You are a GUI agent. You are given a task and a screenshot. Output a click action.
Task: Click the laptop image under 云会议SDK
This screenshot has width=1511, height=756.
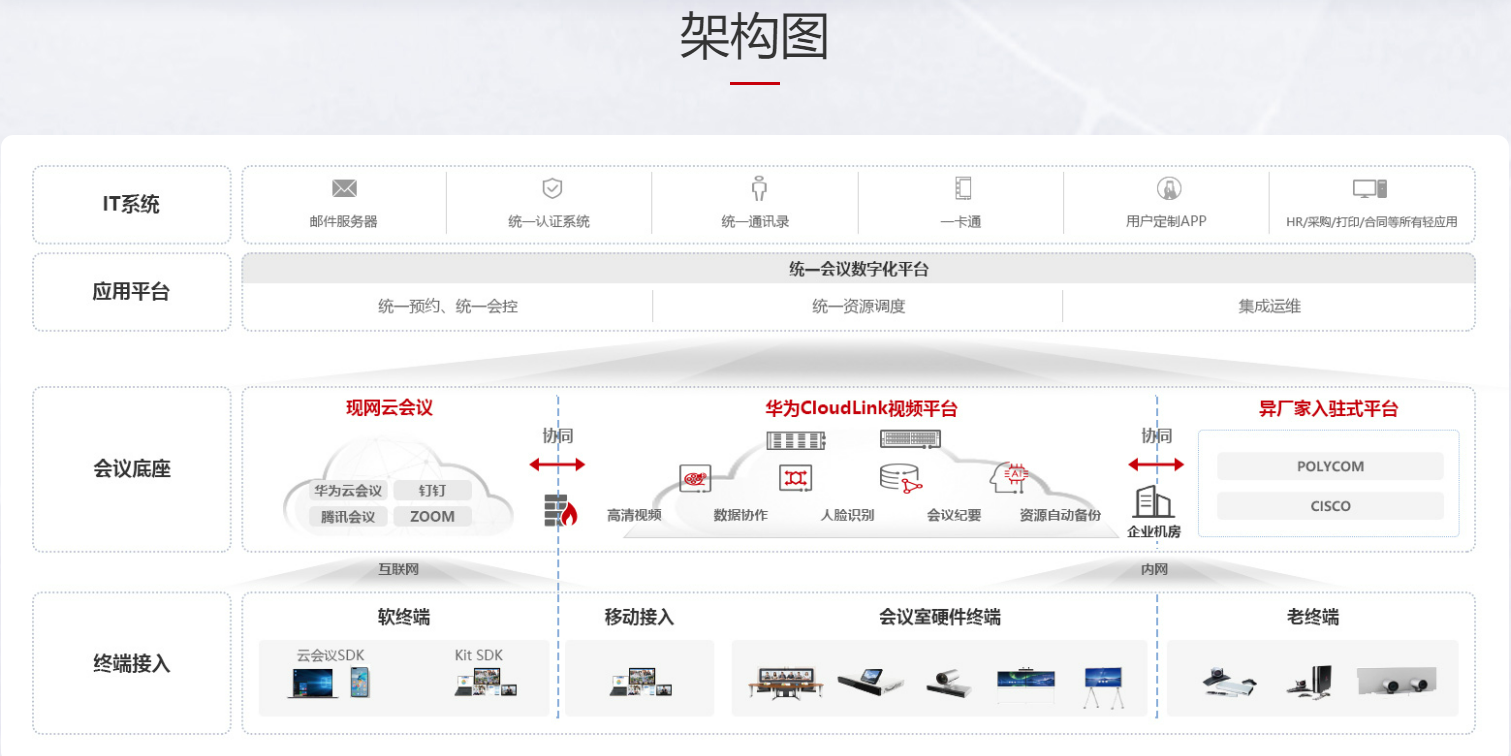click(312, 683)
